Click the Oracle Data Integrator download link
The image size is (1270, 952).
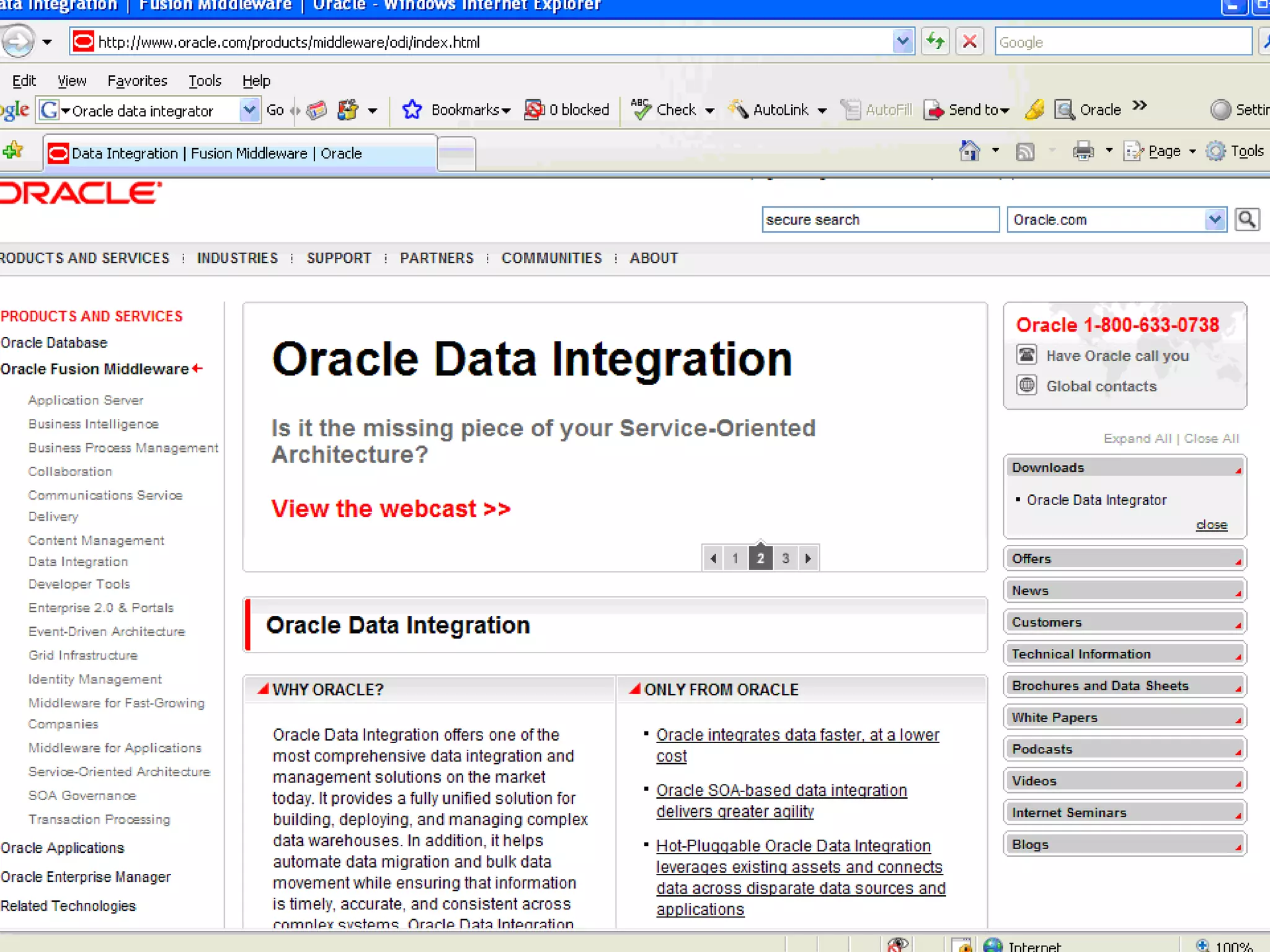pos(1096,500)
